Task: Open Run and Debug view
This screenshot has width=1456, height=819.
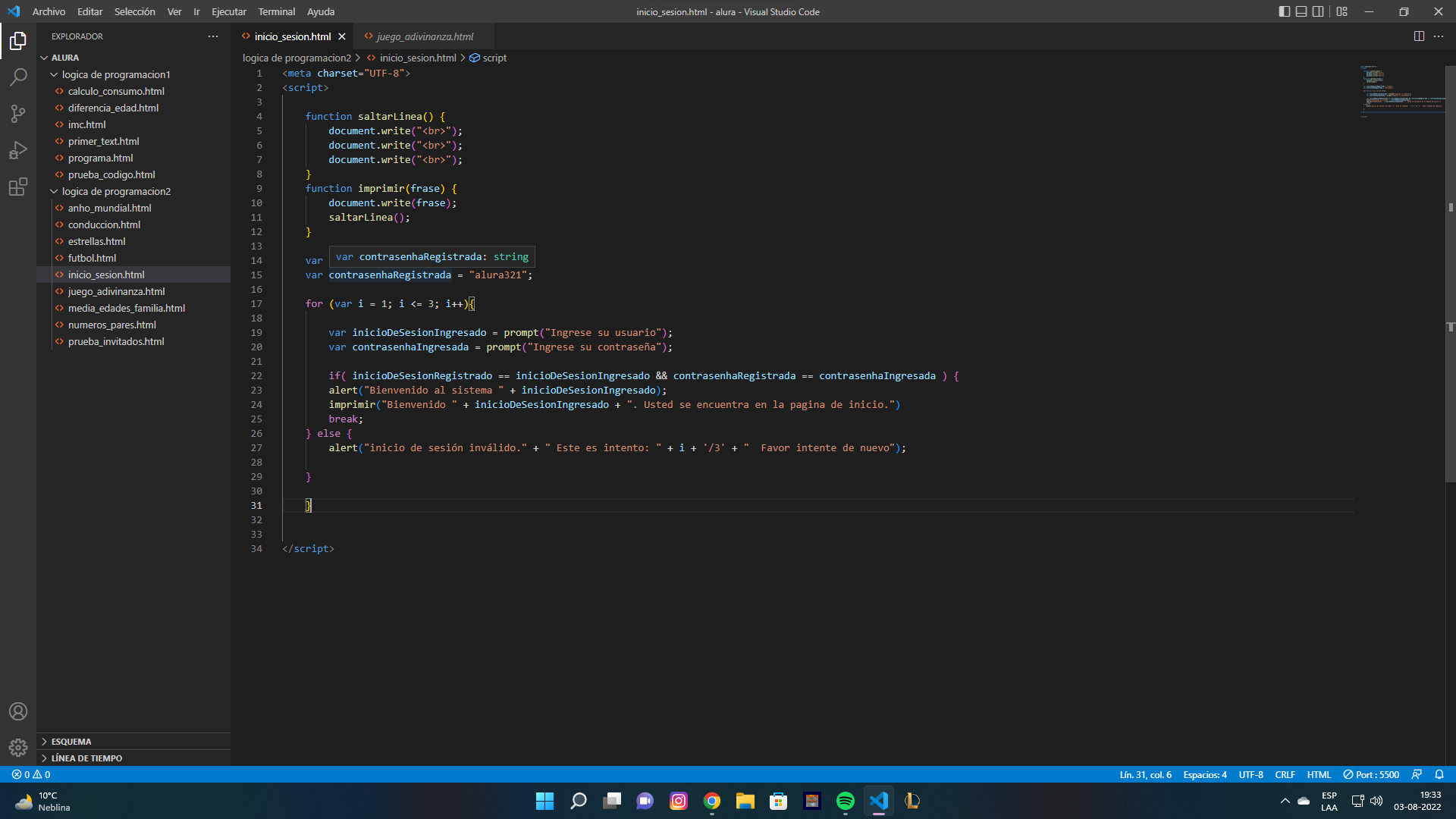Action: 18,150
